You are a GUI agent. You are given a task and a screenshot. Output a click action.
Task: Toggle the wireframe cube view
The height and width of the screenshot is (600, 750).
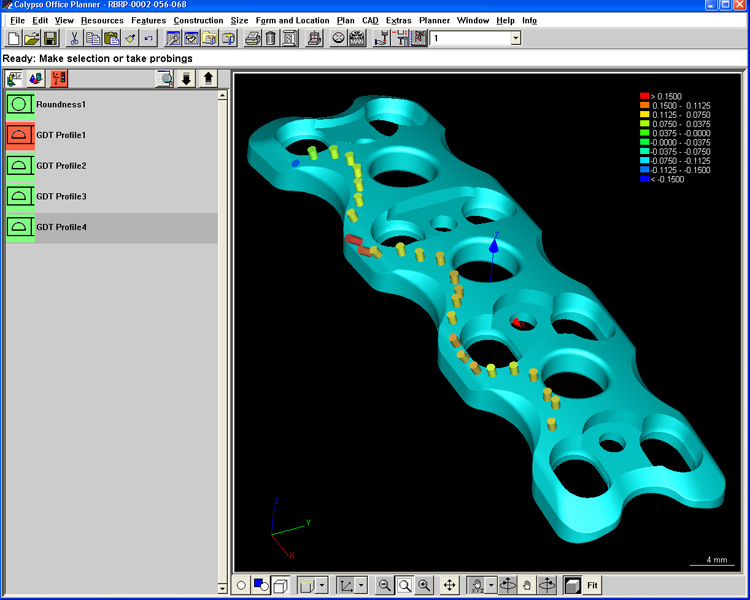(281, 585)
